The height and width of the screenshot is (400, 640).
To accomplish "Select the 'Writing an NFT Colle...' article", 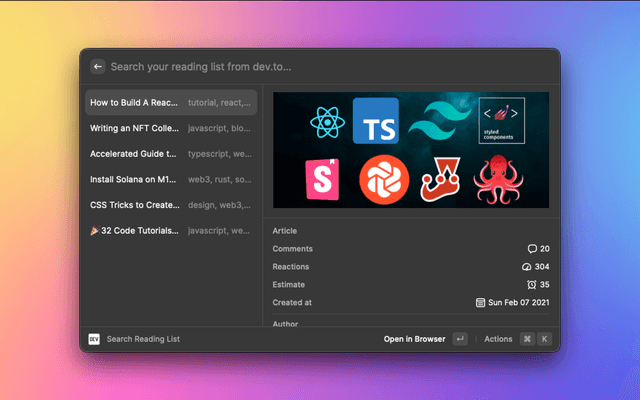I will (x=170, y=129).
